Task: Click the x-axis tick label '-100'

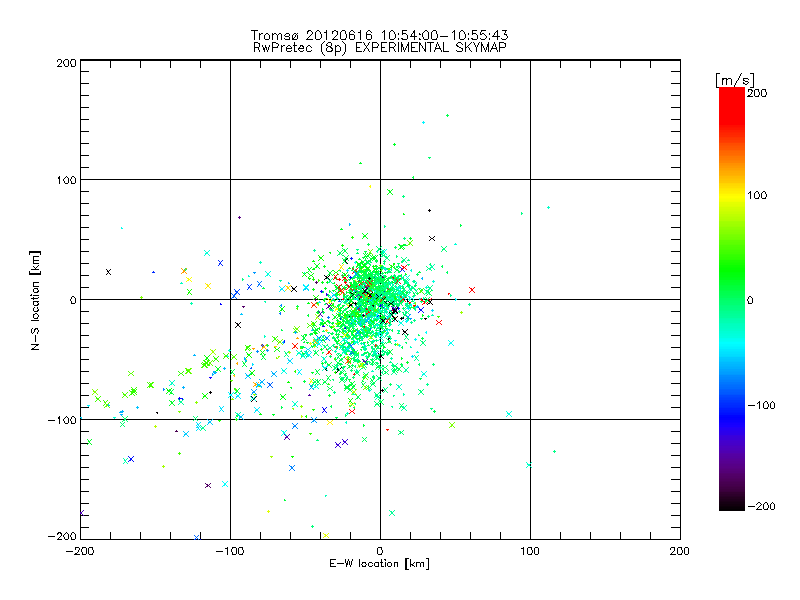Action: coord(230,551)
